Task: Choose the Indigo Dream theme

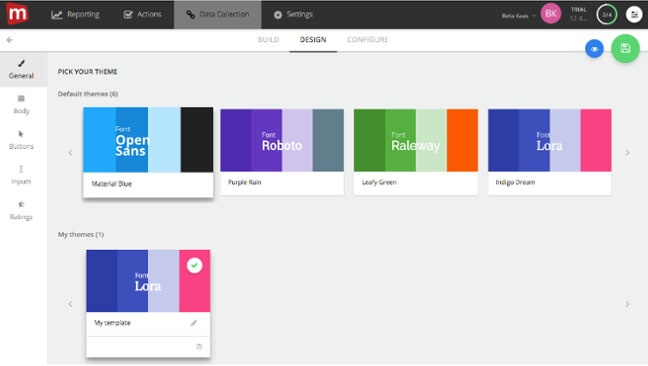Action: [550, 152]
